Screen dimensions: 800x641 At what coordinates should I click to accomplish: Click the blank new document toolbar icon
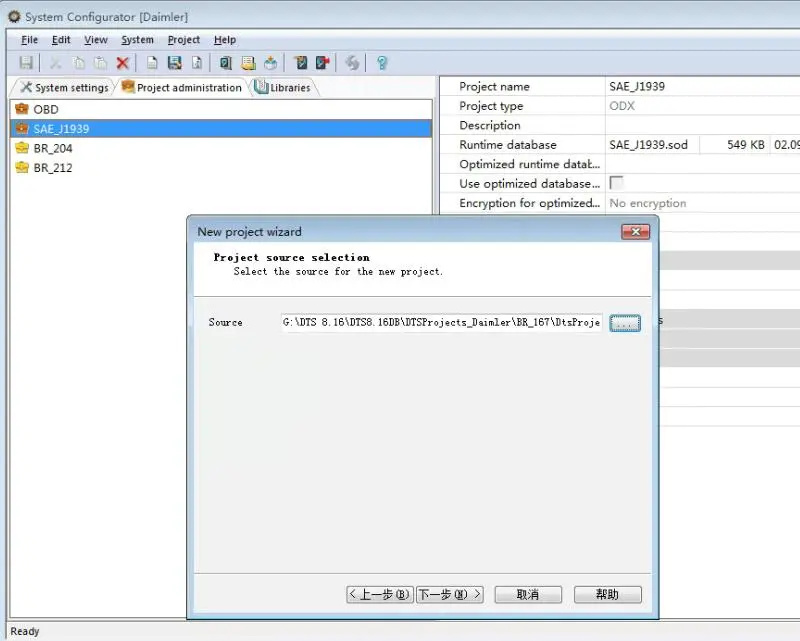click(x=152, y=63)
